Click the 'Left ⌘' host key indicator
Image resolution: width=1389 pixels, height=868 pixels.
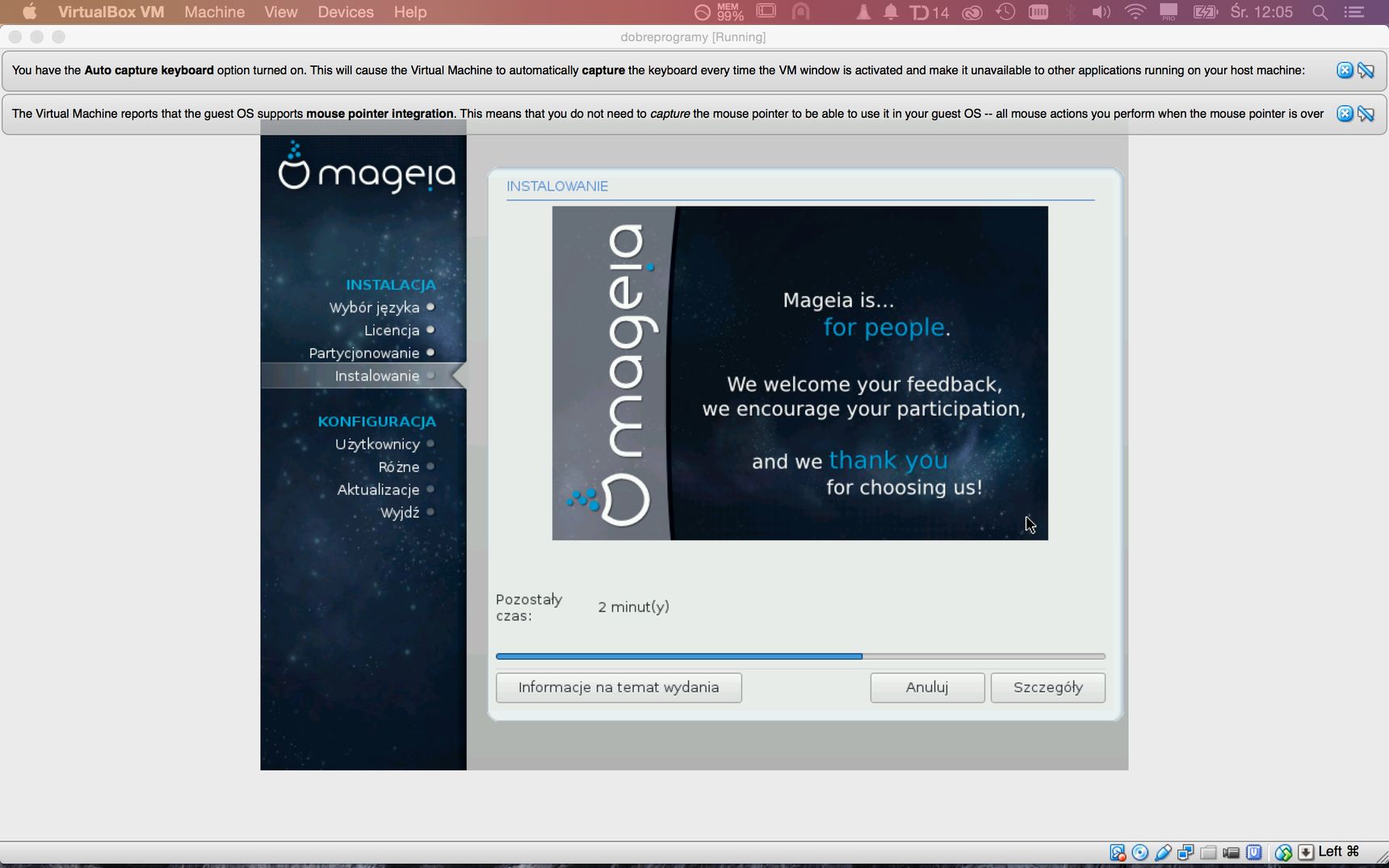coord(1339,852)
